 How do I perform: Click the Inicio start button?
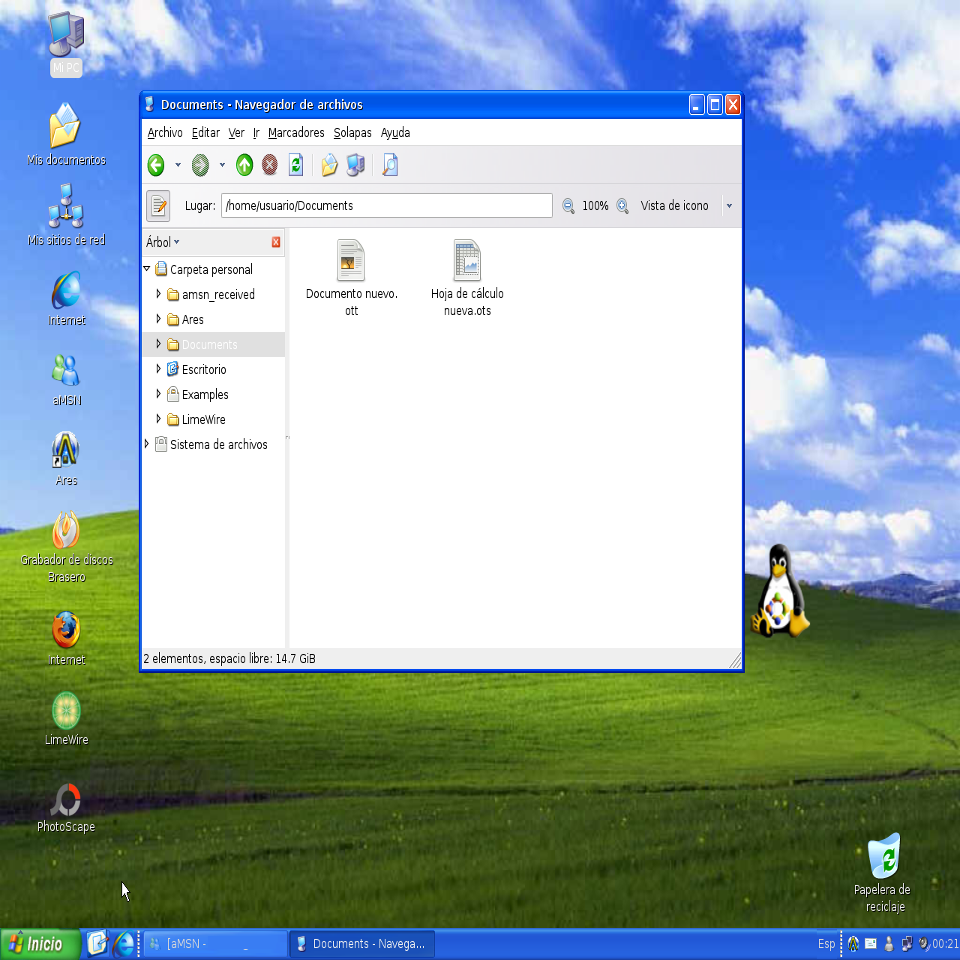coord(40,944)
